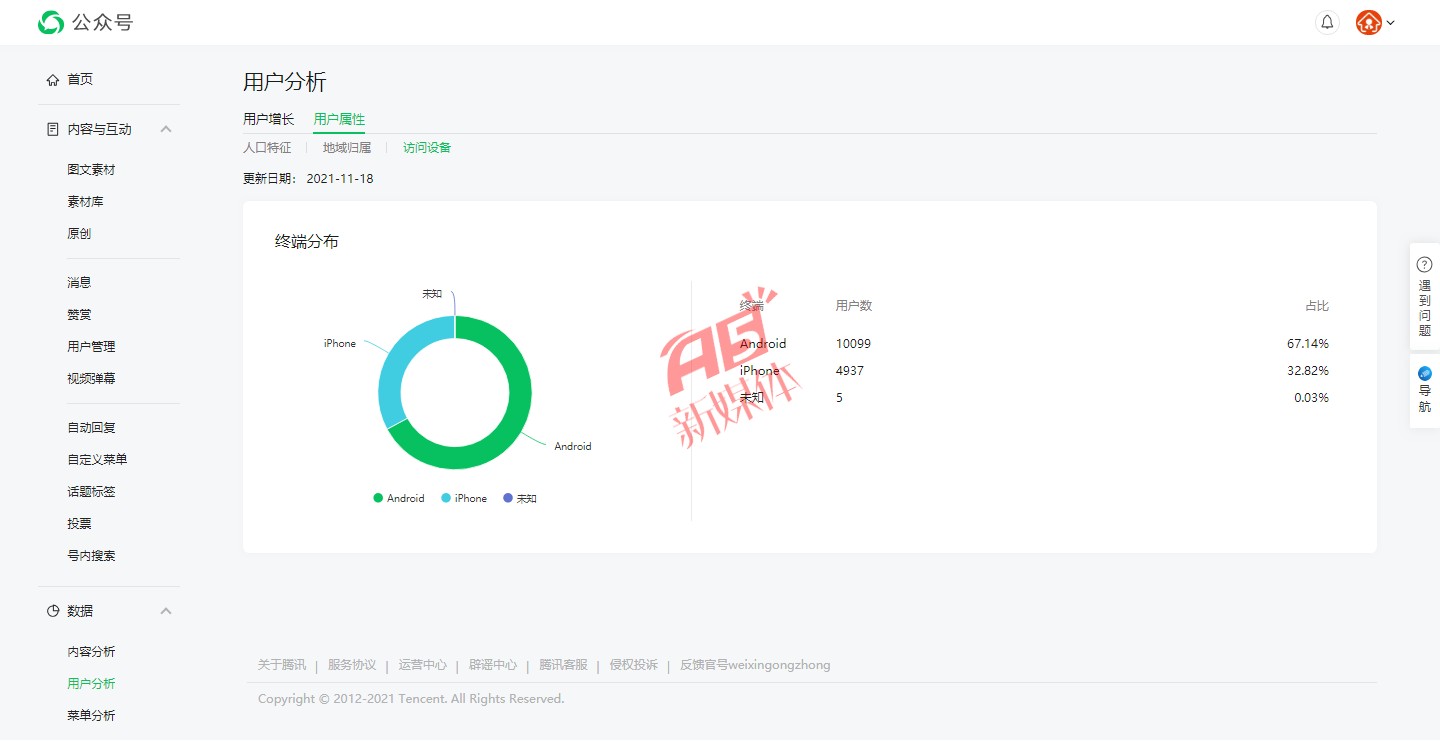
Task: Select the 用户属性 tab
Action: [339, 119]
